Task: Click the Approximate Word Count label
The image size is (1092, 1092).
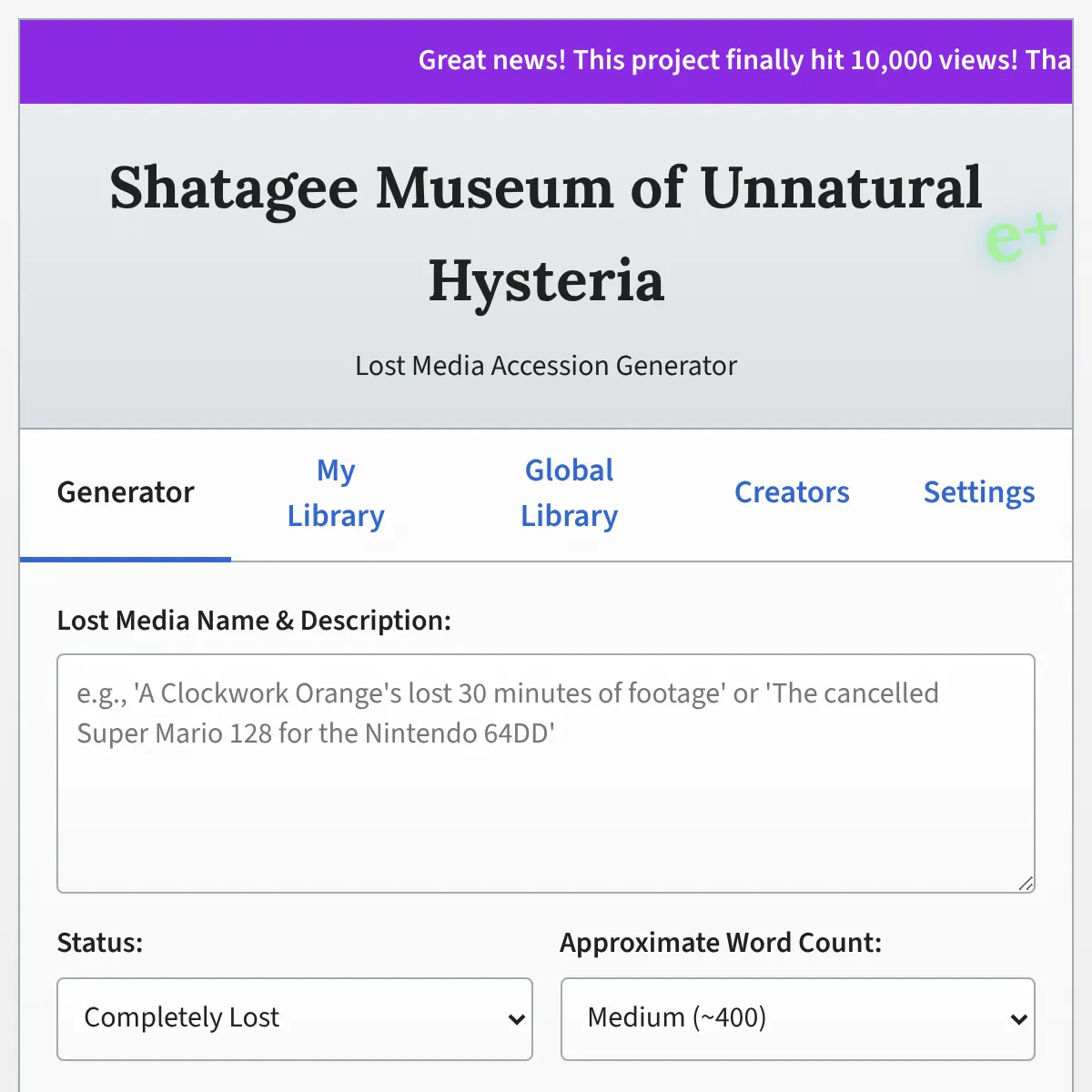Action: coord(721,943)
